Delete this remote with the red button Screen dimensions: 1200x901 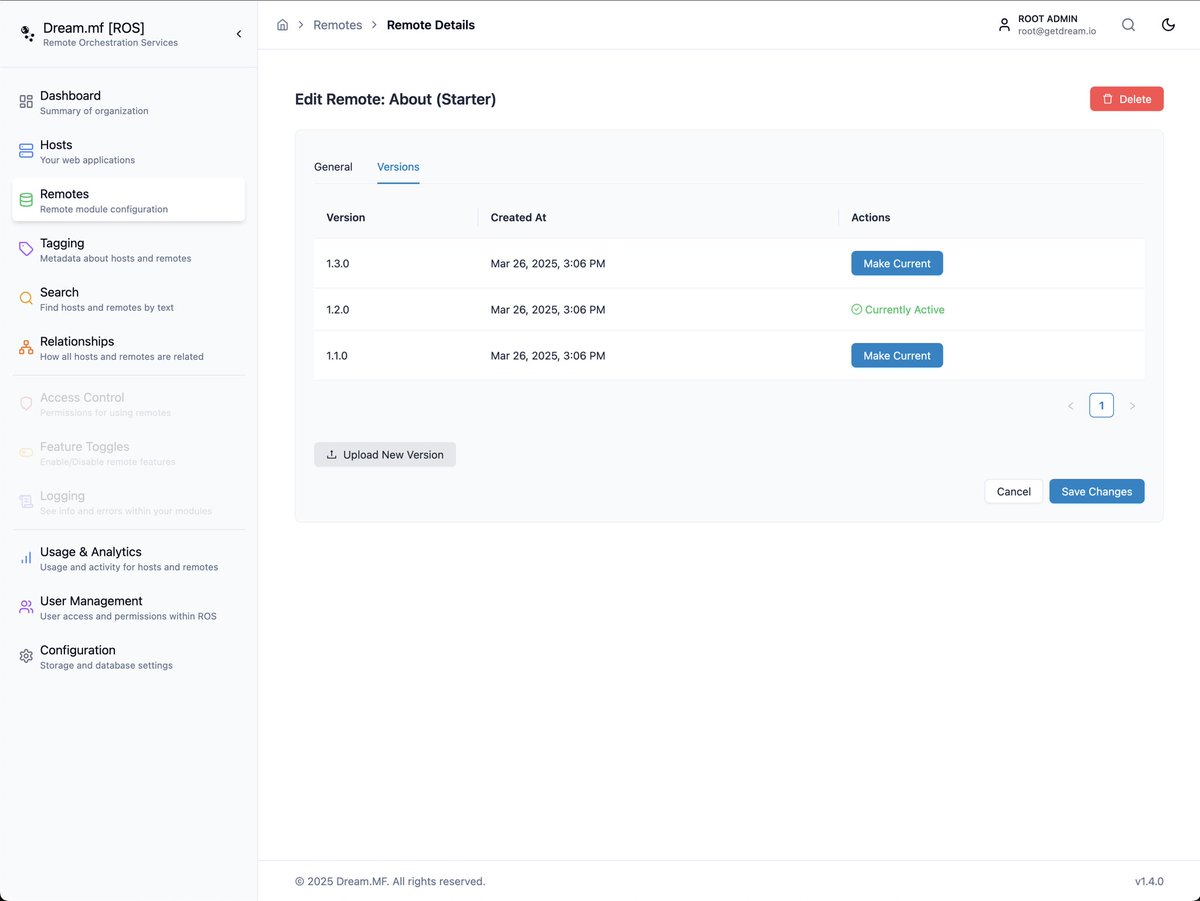click(1127, 99)
